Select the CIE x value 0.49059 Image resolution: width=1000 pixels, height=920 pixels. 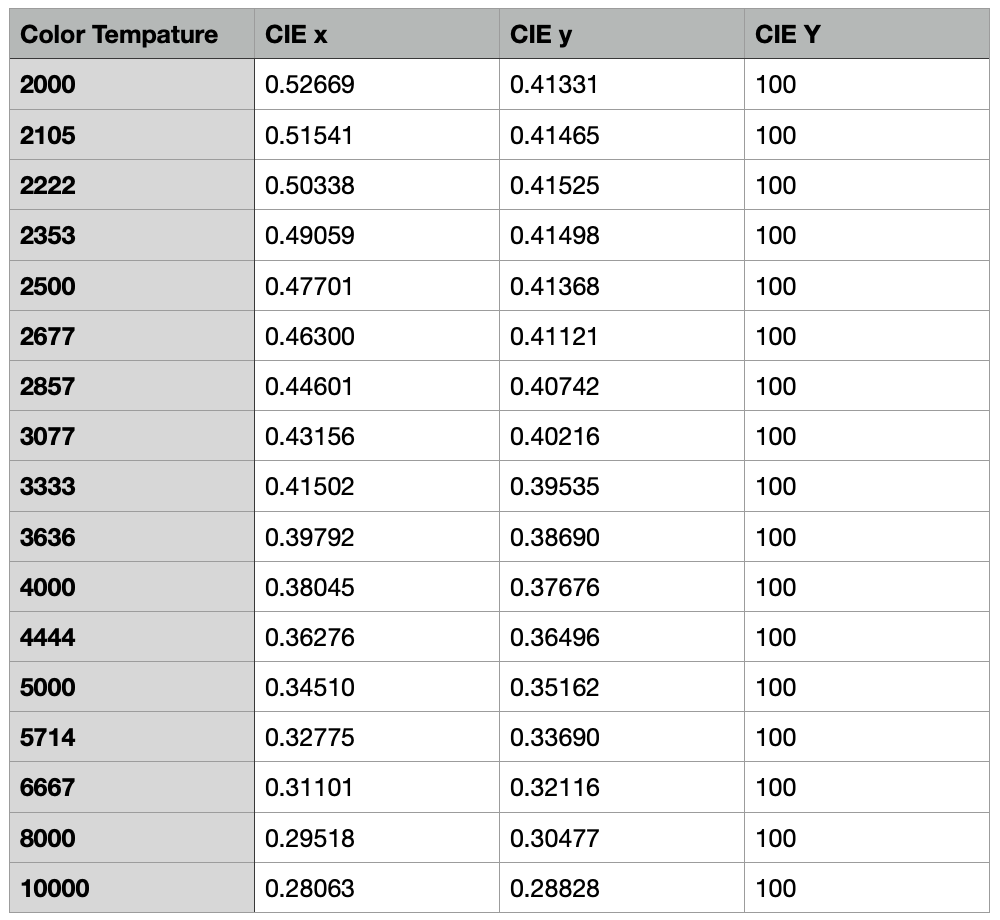coord(310,236)
